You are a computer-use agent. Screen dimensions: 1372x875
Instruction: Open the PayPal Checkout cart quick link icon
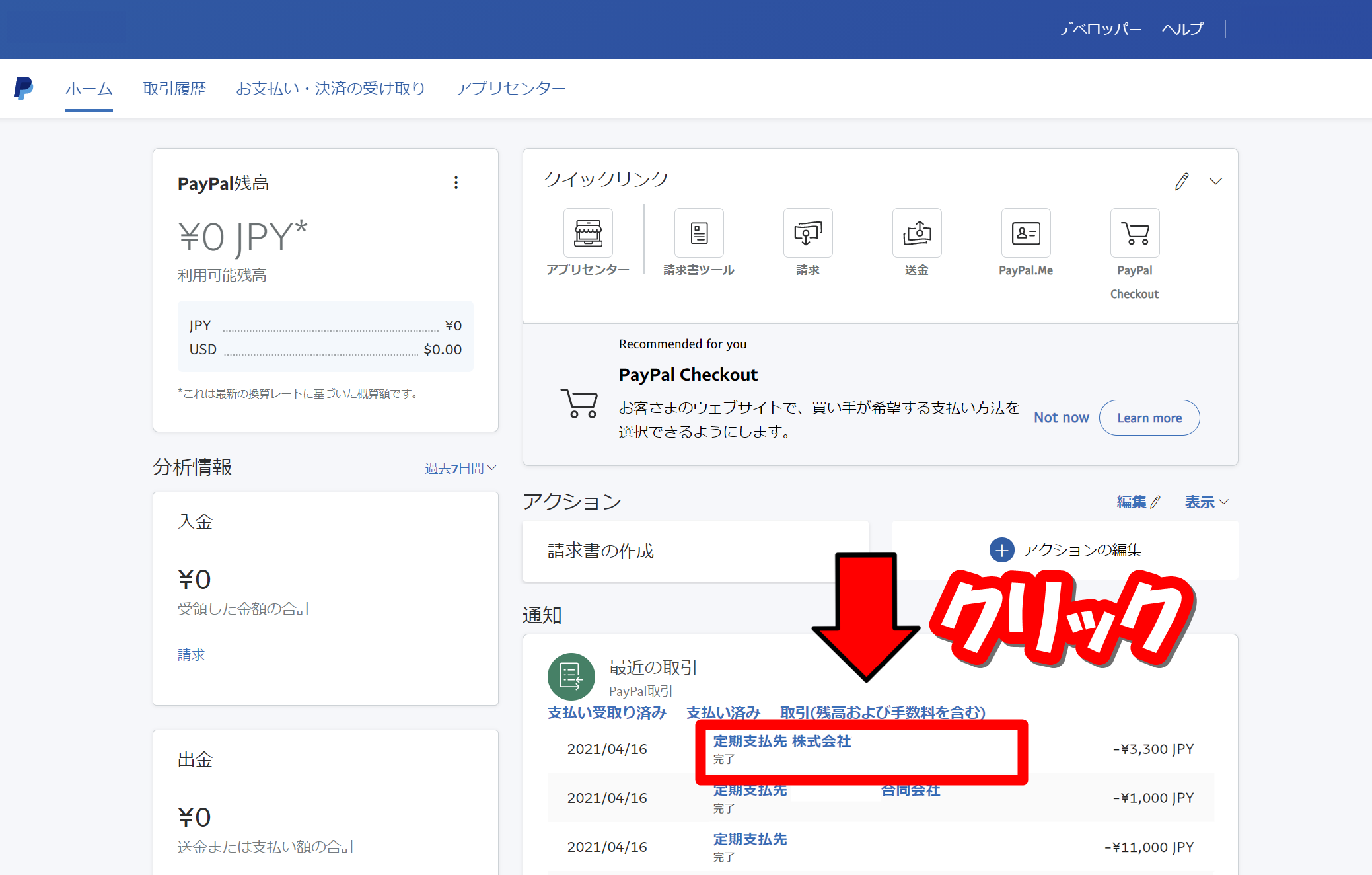[1135, 233]
